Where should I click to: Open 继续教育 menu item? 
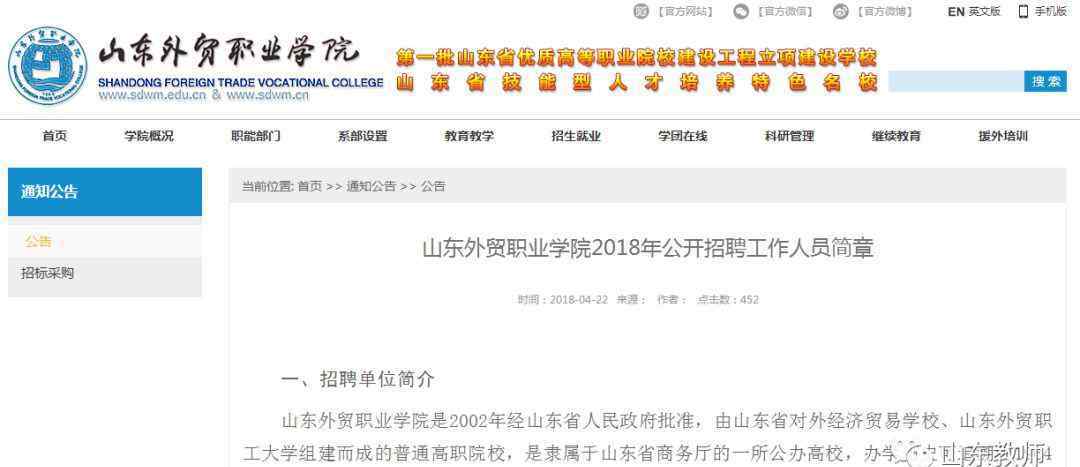coord(896,136)
